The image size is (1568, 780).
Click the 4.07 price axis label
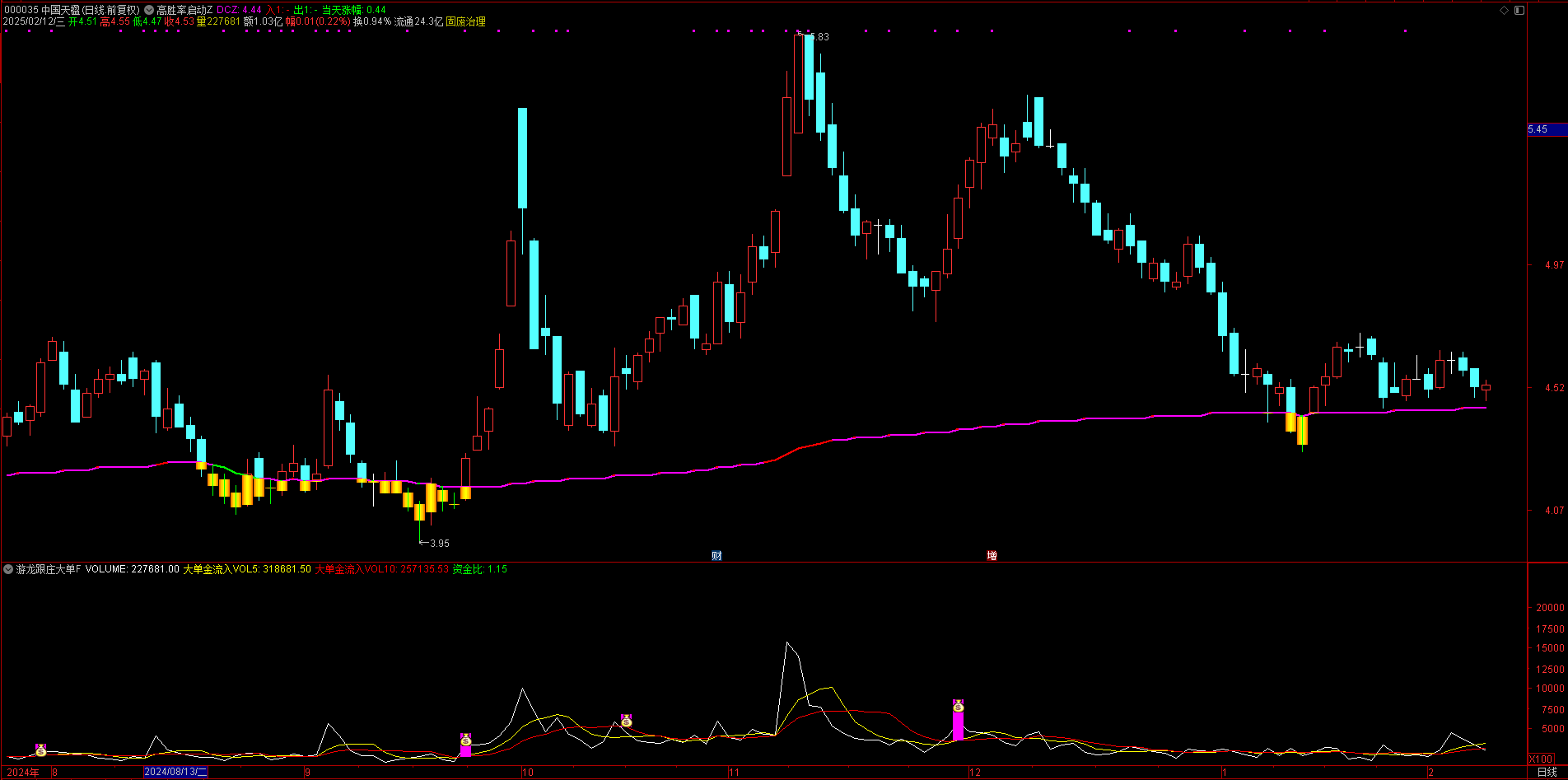click(1554, 510)
